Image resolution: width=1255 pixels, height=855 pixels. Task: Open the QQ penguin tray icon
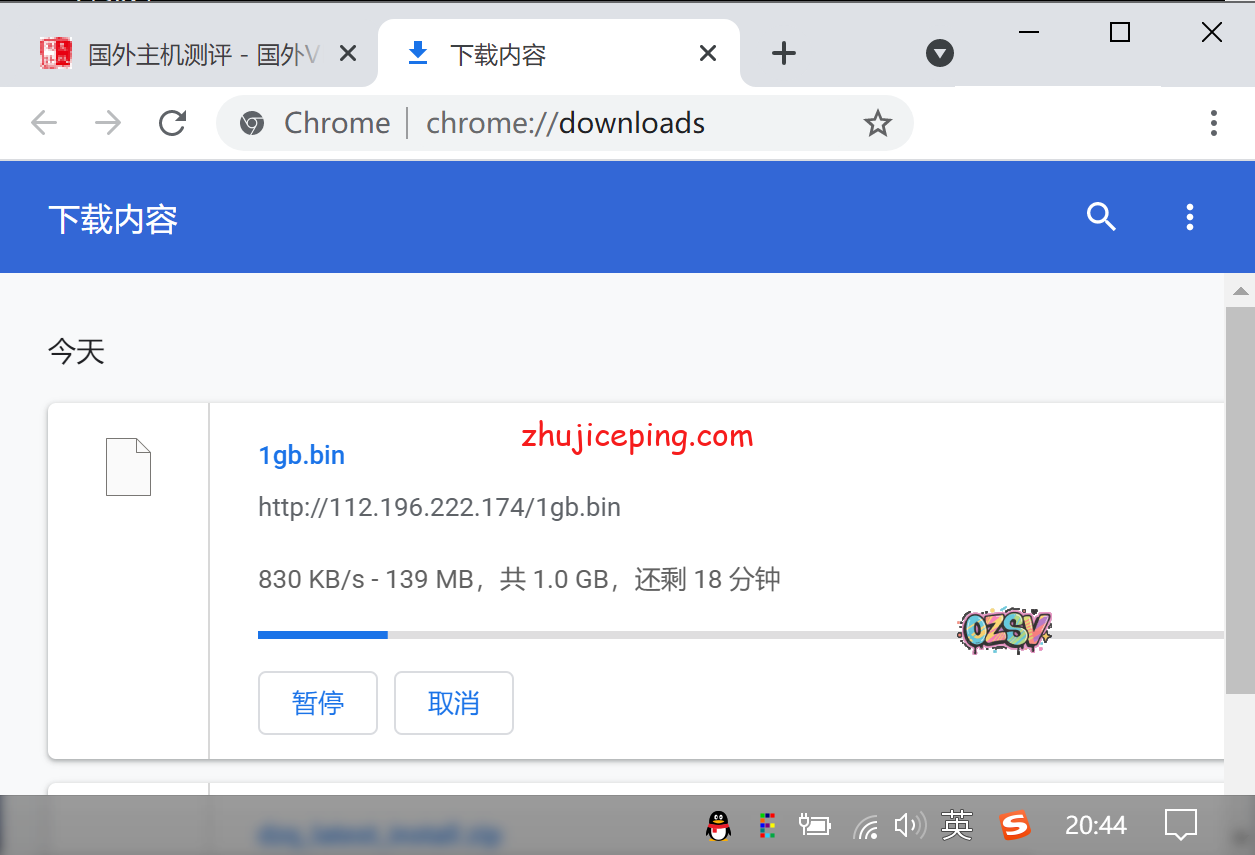pos(717,825)
